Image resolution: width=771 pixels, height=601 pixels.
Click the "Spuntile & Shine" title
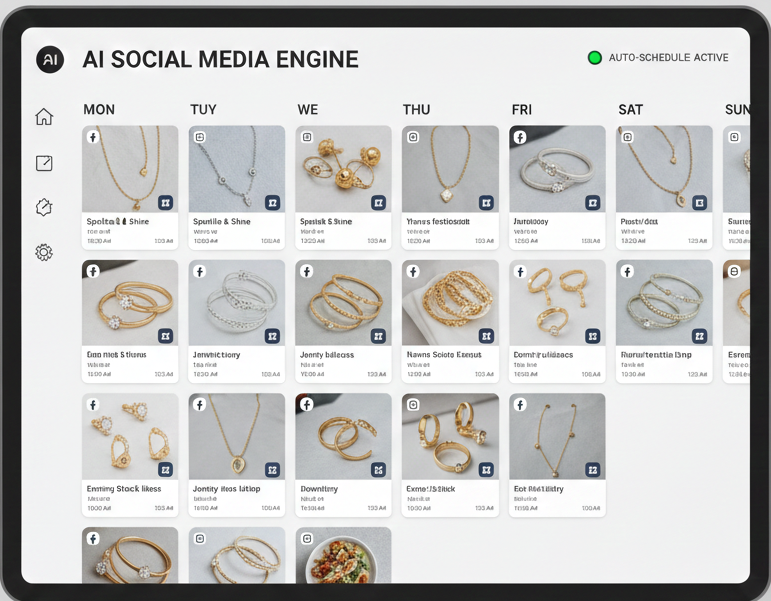coord(222,221)
